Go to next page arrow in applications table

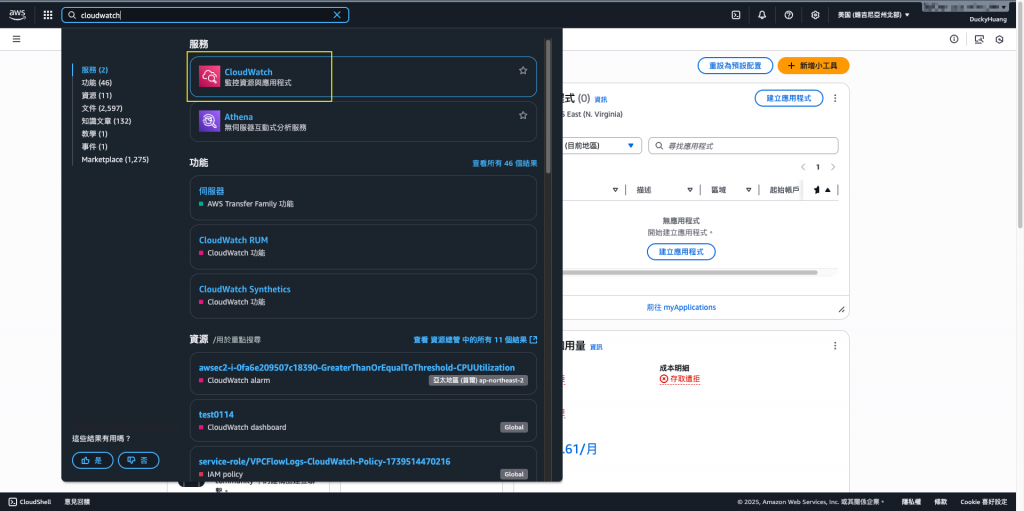pos(833,167)
